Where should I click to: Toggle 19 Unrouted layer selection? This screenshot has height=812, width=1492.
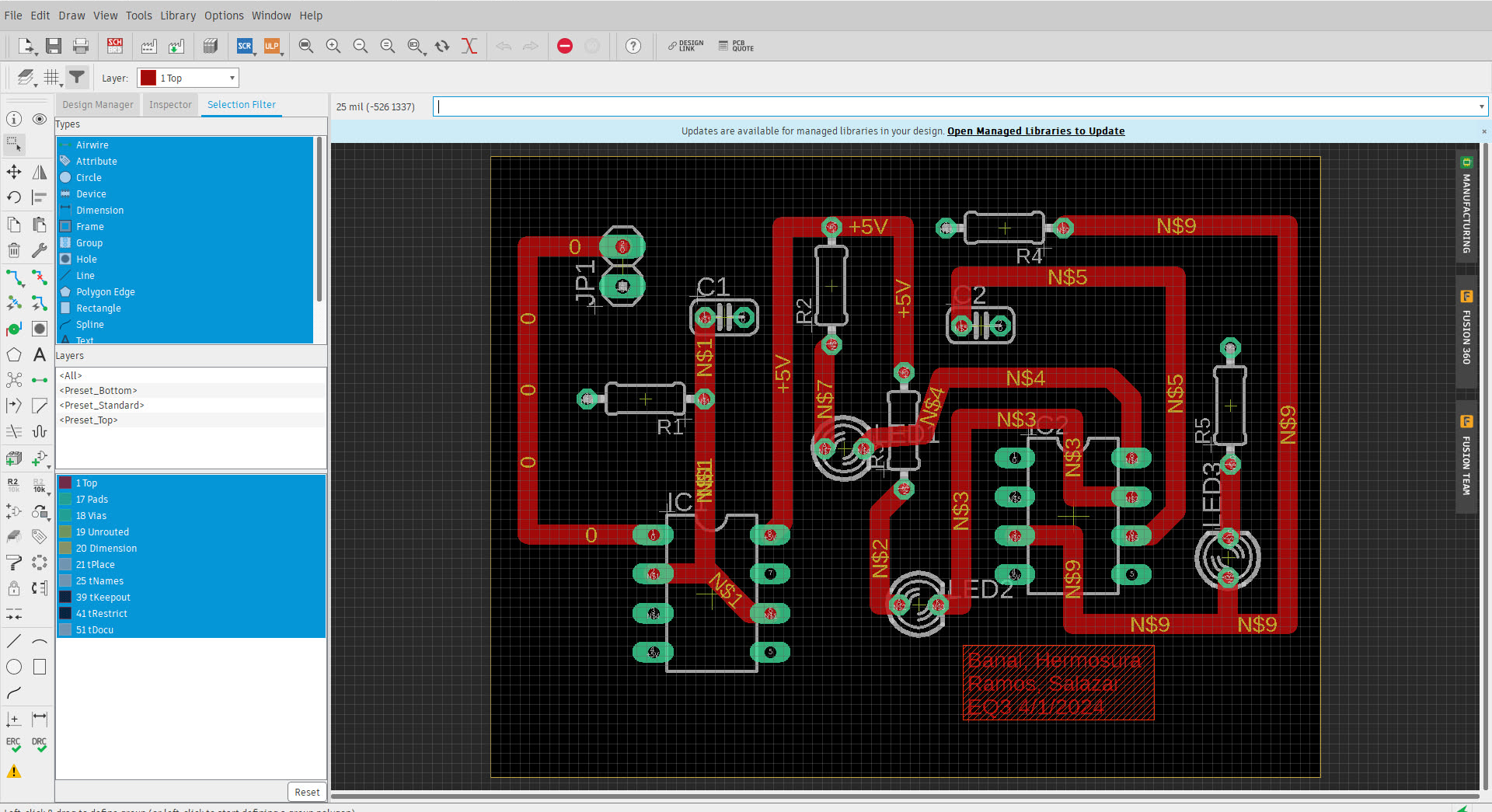coord(191,532)
